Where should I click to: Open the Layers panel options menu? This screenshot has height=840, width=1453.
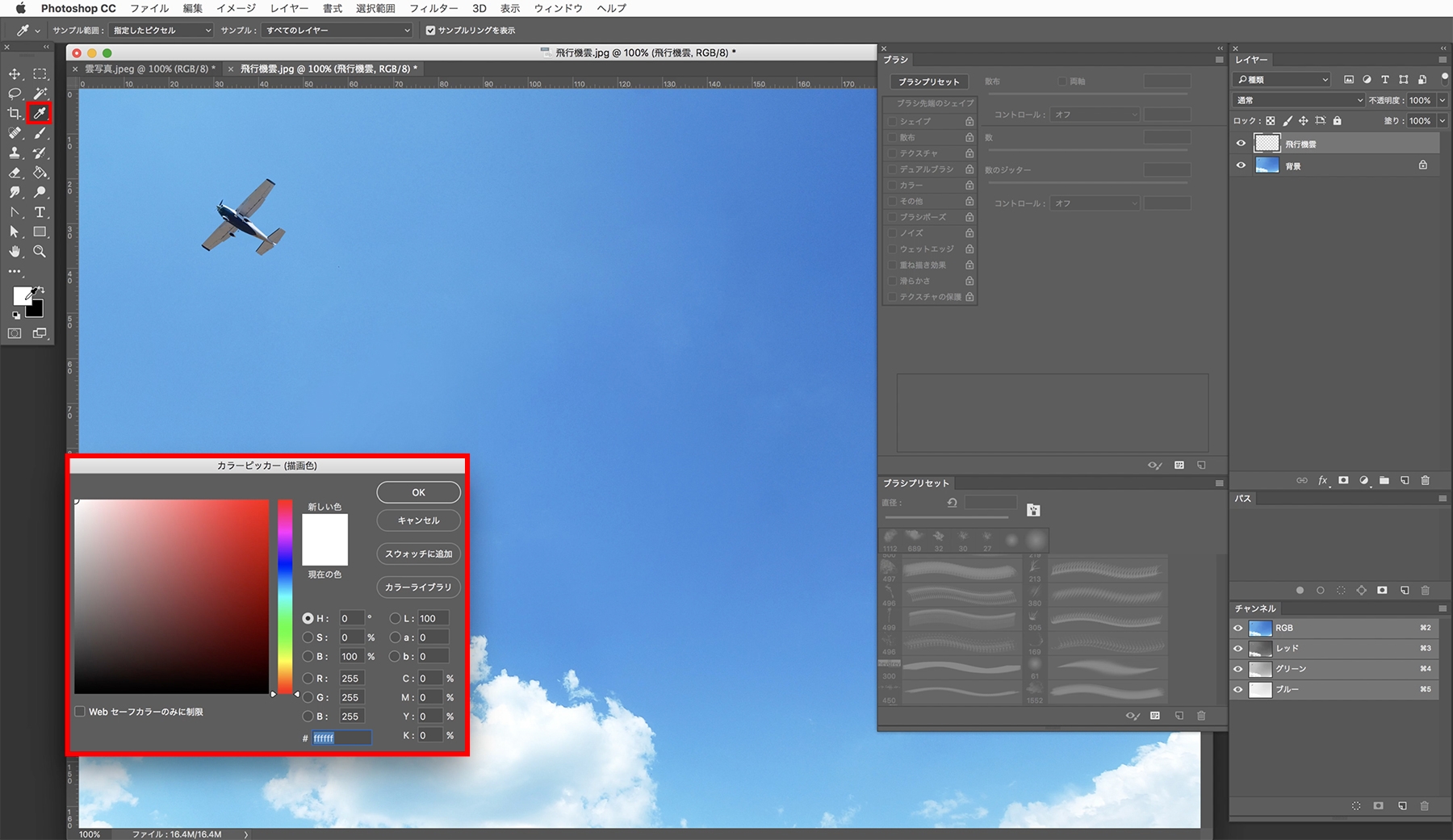pyautogui.click(x=1443, y=60)
